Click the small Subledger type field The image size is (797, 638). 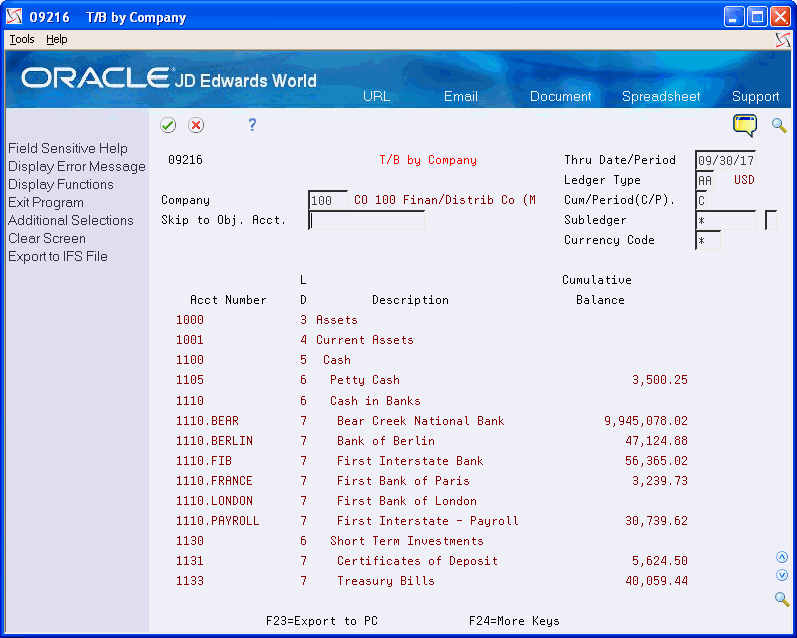tap(771, 220)
